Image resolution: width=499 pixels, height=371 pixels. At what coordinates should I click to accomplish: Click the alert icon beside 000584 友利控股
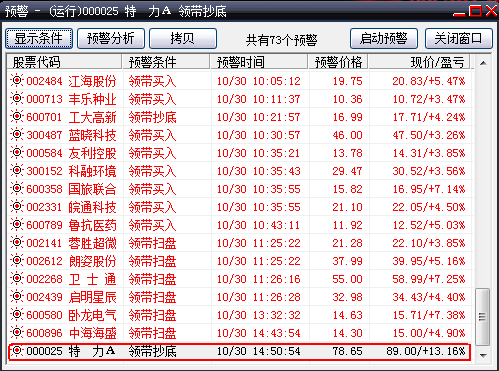pyautogui.click(x=17, y=152)
